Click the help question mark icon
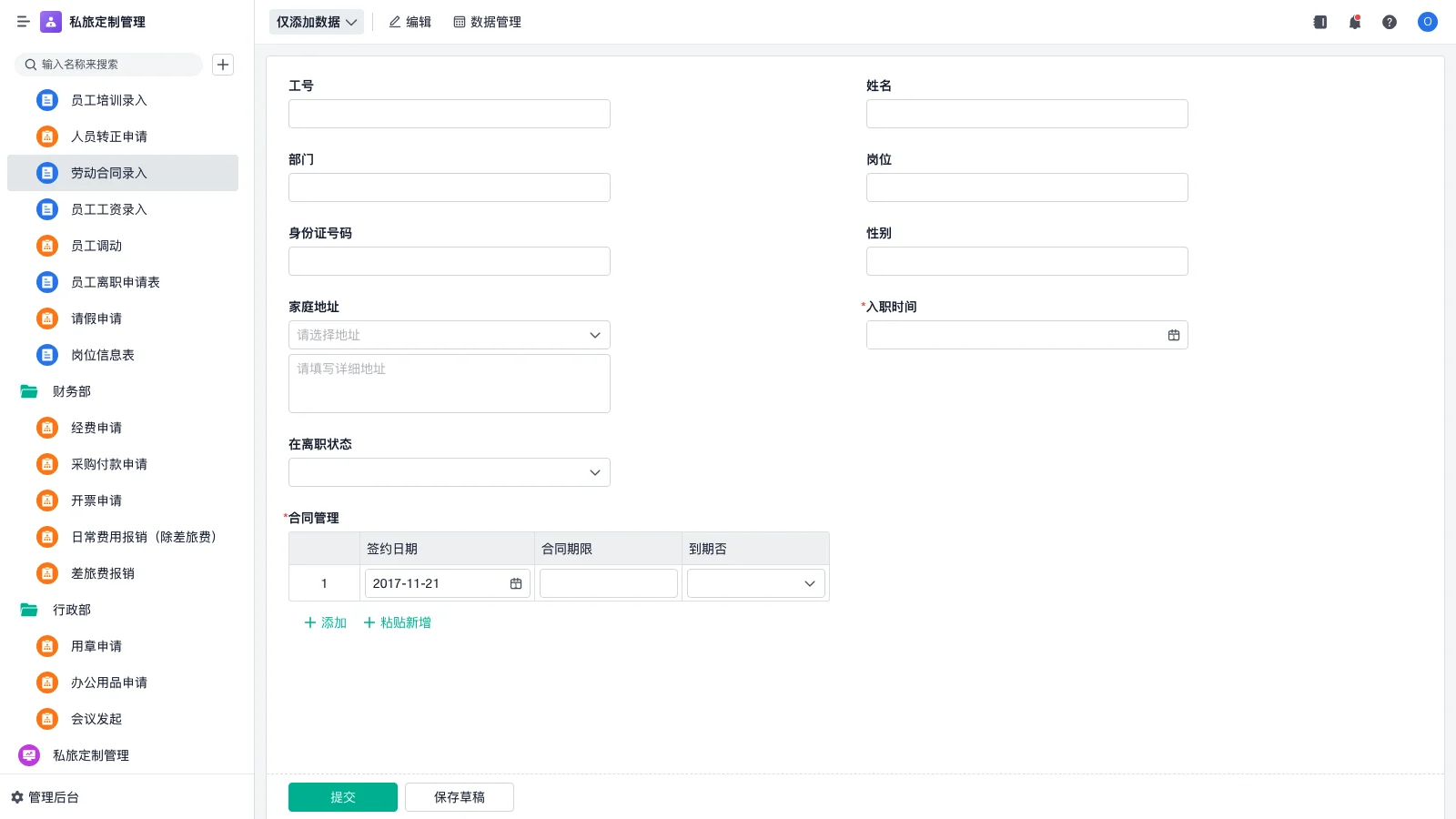The height and width of the screenshot is (819, 1456). click(x=1390, y=22)
